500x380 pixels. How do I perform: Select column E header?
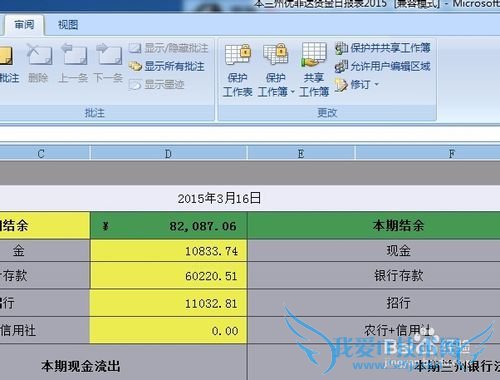pos(301,154)
